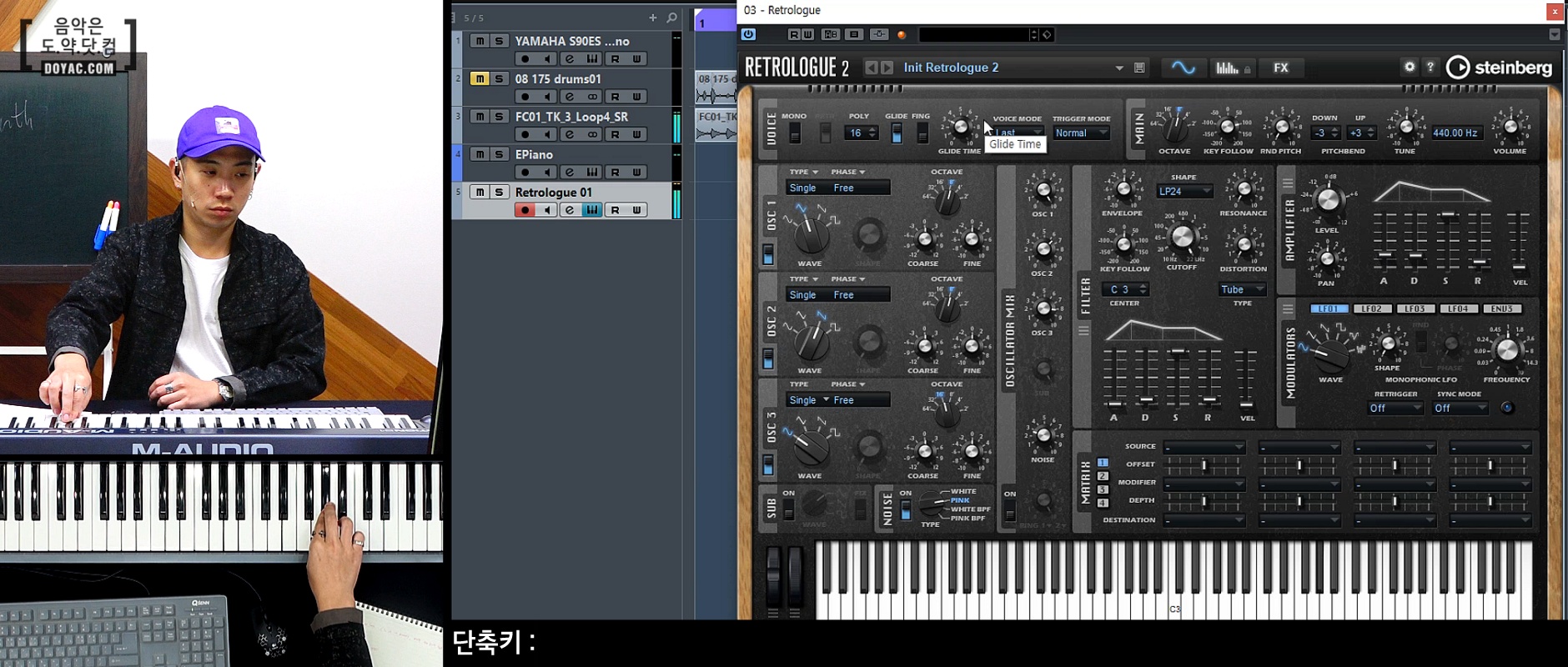1568x667 pixels.
Task: Open the arpeggiator page with bars icon
Action: click(x=1228, y=68)
